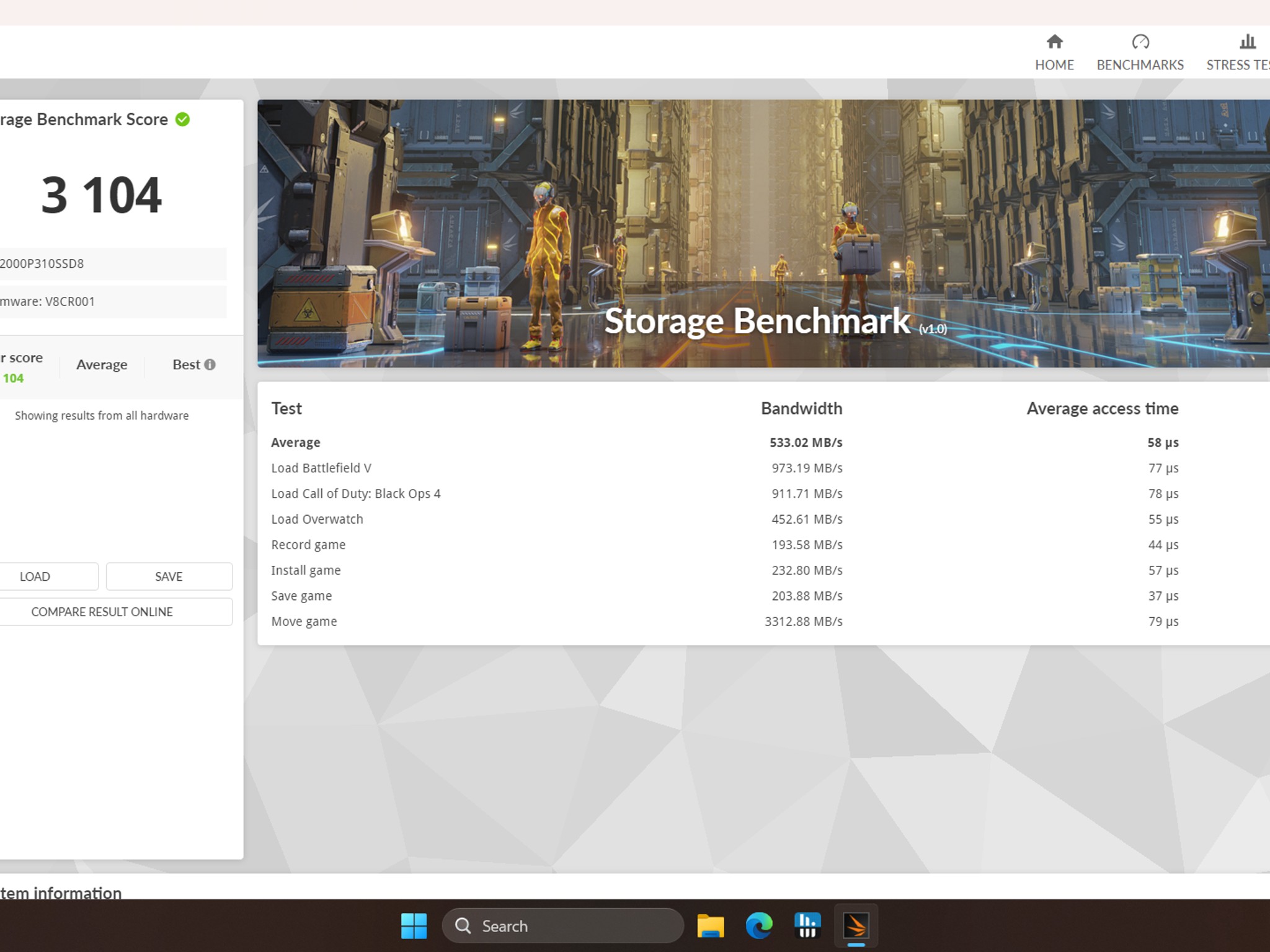Switch to the Average score tab
Viewport: 1270px width, 952px height.
[101, 364]
